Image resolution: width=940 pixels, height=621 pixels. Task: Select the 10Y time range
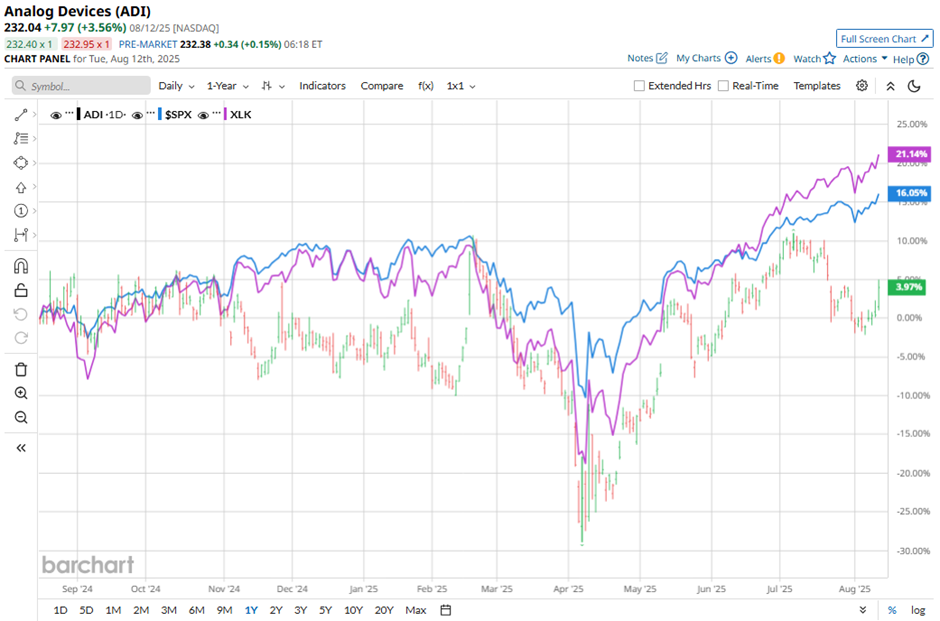[x=353, y=610]
